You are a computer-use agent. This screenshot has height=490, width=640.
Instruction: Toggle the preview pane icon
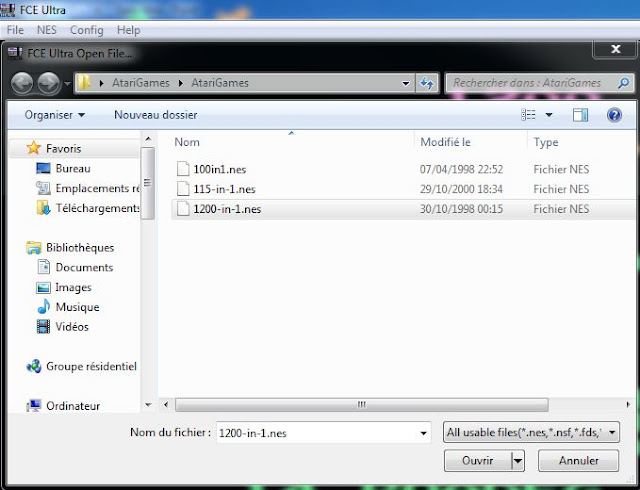tap(580, 115)
